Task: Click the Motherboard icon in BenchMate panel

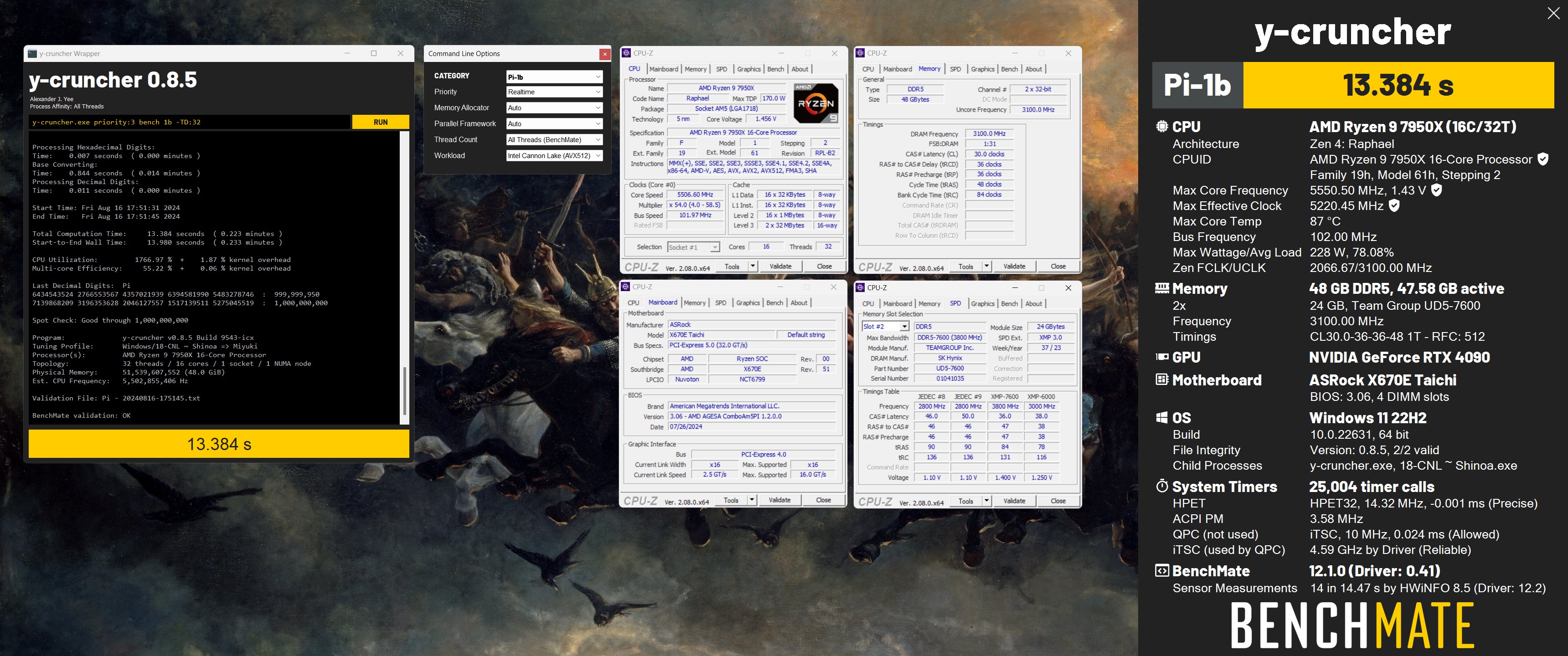Action: [1161, 380]
